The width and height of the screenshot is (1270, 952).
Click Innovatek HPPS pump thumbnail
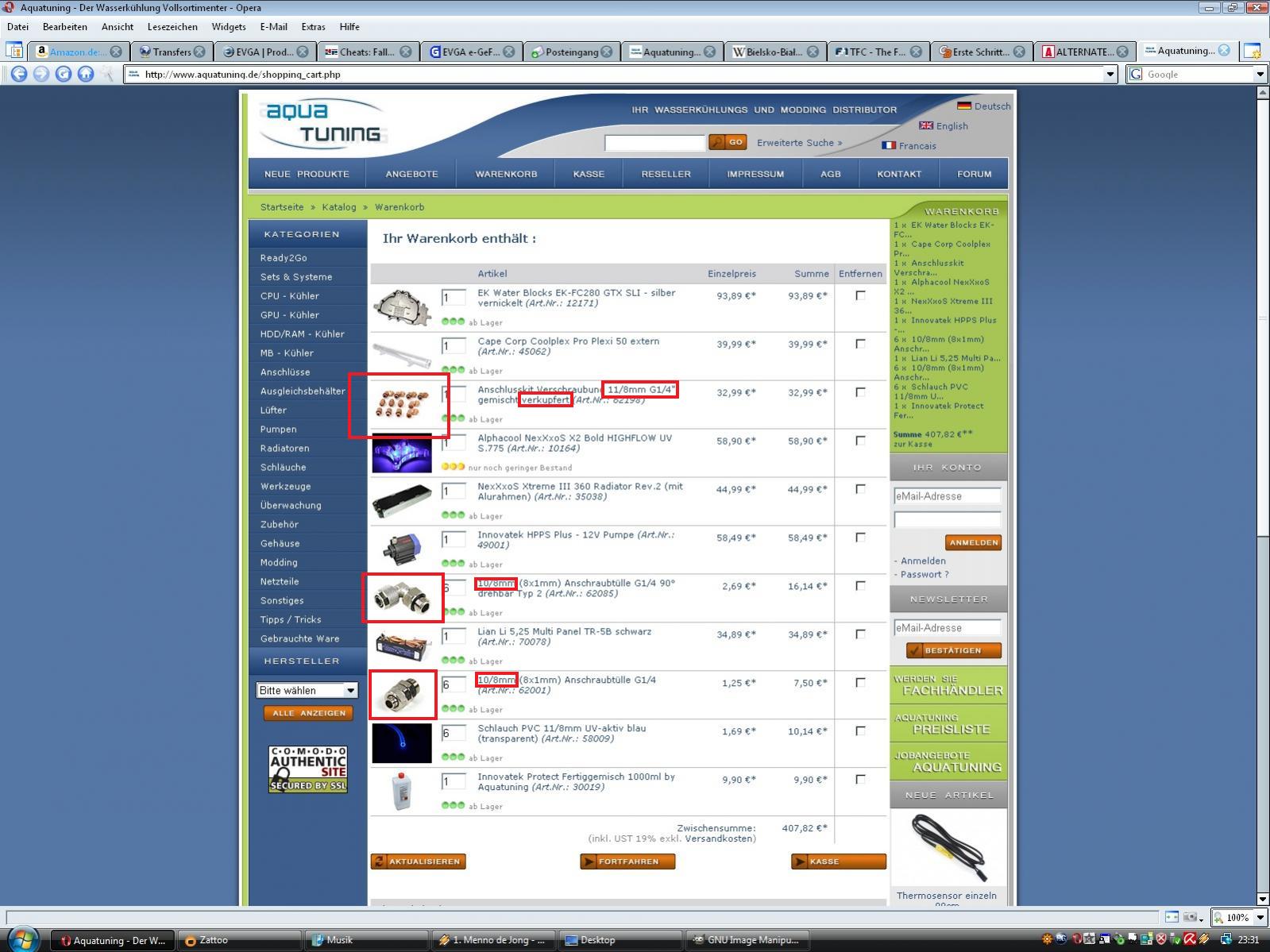[x=402, y=549]
